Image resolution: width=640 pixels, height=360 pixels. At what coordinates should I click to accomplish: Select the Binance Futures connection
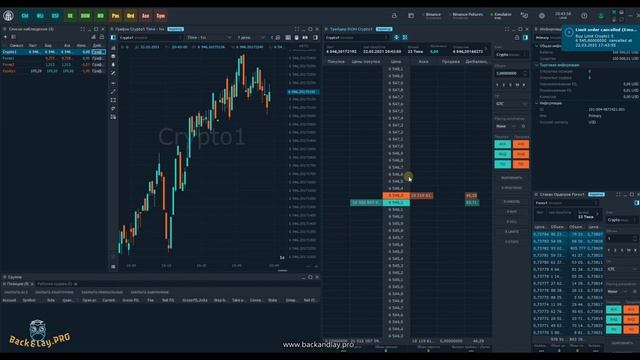466,16
